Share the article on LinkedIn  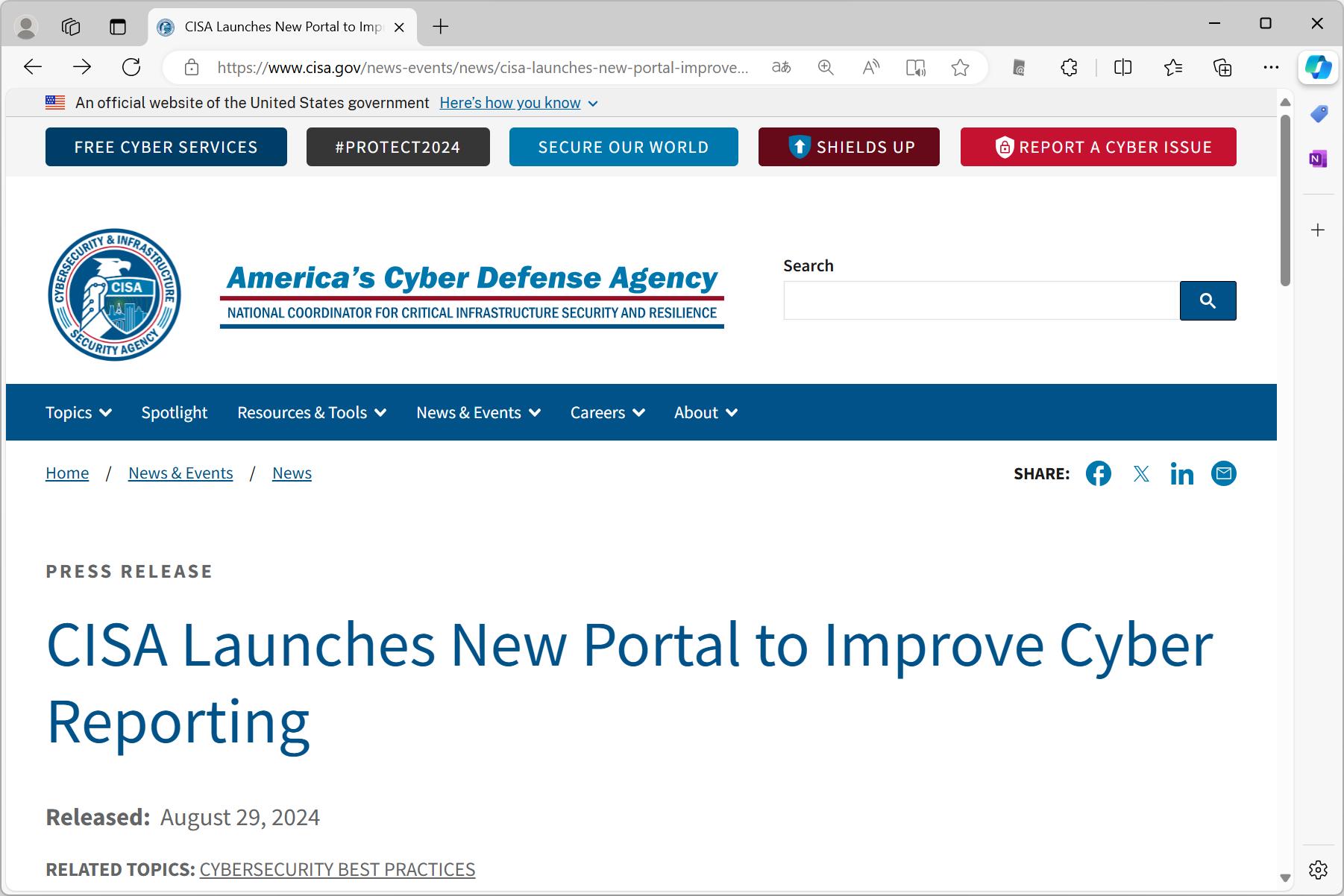click(x=1181, y=473)
